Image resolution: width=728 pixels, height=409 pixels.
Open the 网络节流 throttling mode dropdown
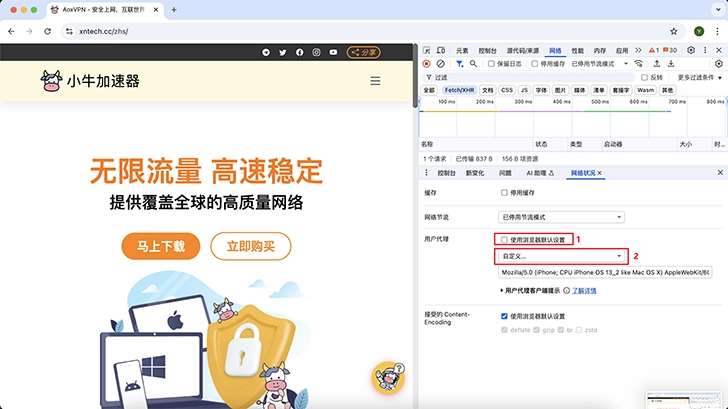click(561, 216)
